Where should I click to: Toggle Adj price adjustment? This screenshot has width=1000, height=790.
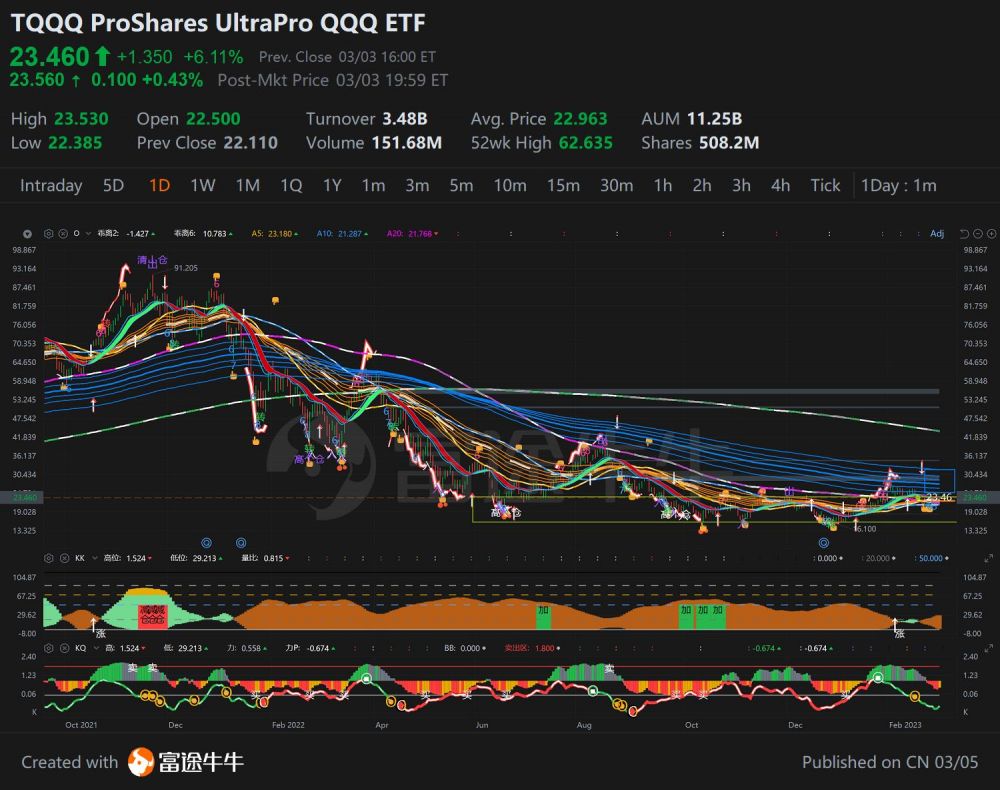(x=936, y=233)
